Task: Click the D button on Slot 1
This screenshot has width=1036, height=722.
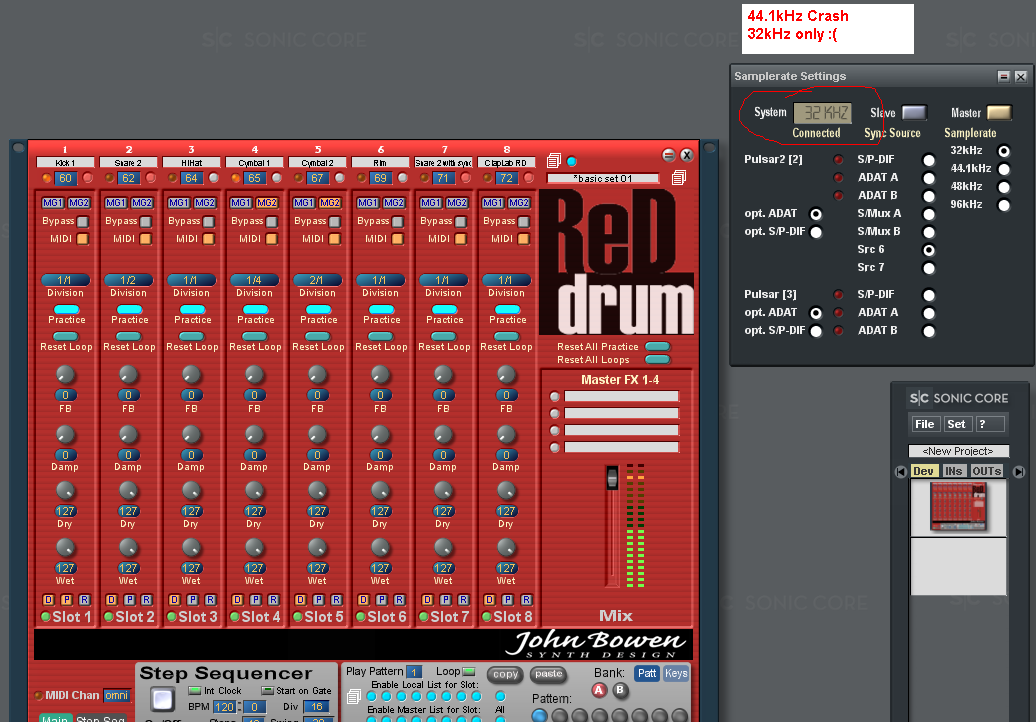Action: pyautogui.click(x=48, y=600)
